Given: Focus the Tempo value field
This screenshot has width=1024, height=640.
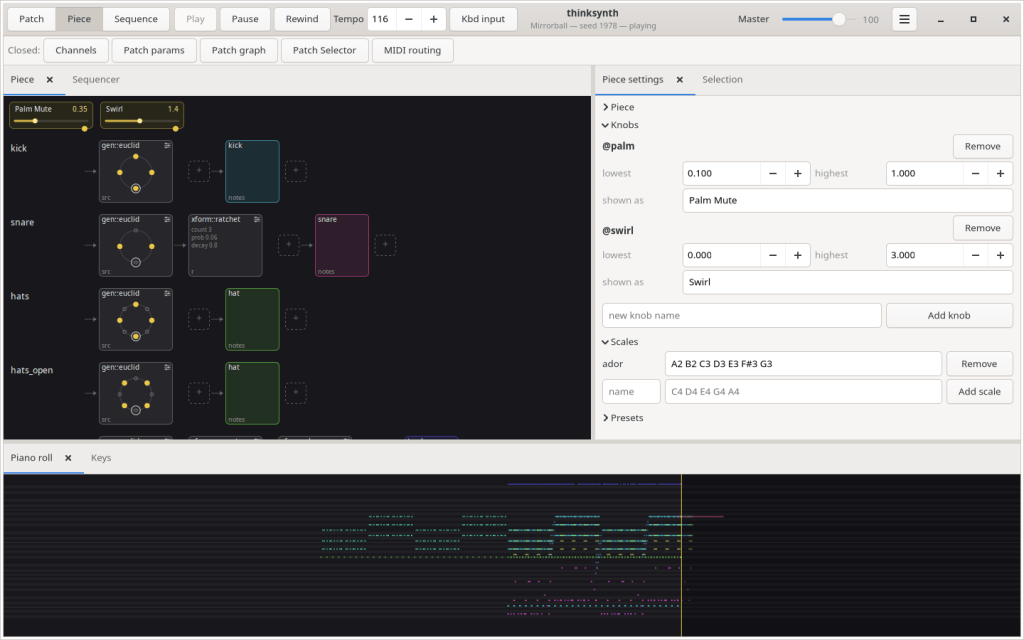Looking at the screenshot, I should point(382,19).
